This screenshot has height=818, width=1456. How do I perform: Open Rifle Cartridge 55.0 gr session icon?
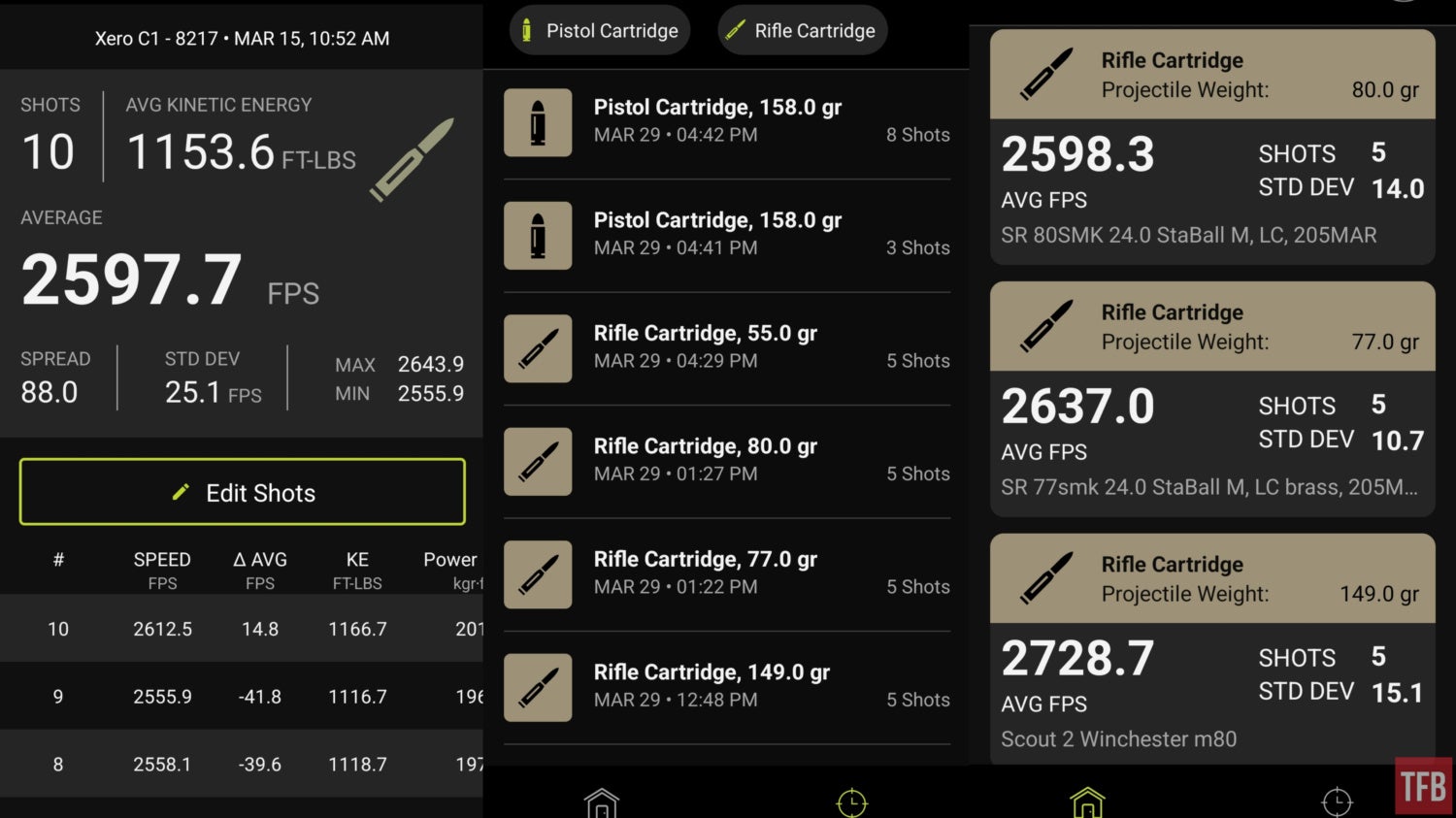(x=538, y=348)
